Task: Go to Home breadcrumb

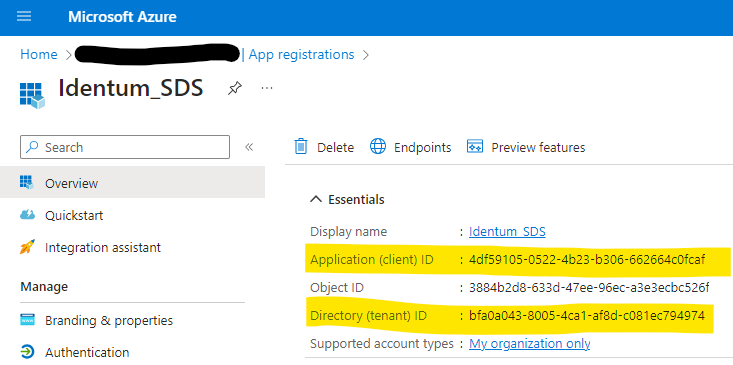Action: [39, 54]
